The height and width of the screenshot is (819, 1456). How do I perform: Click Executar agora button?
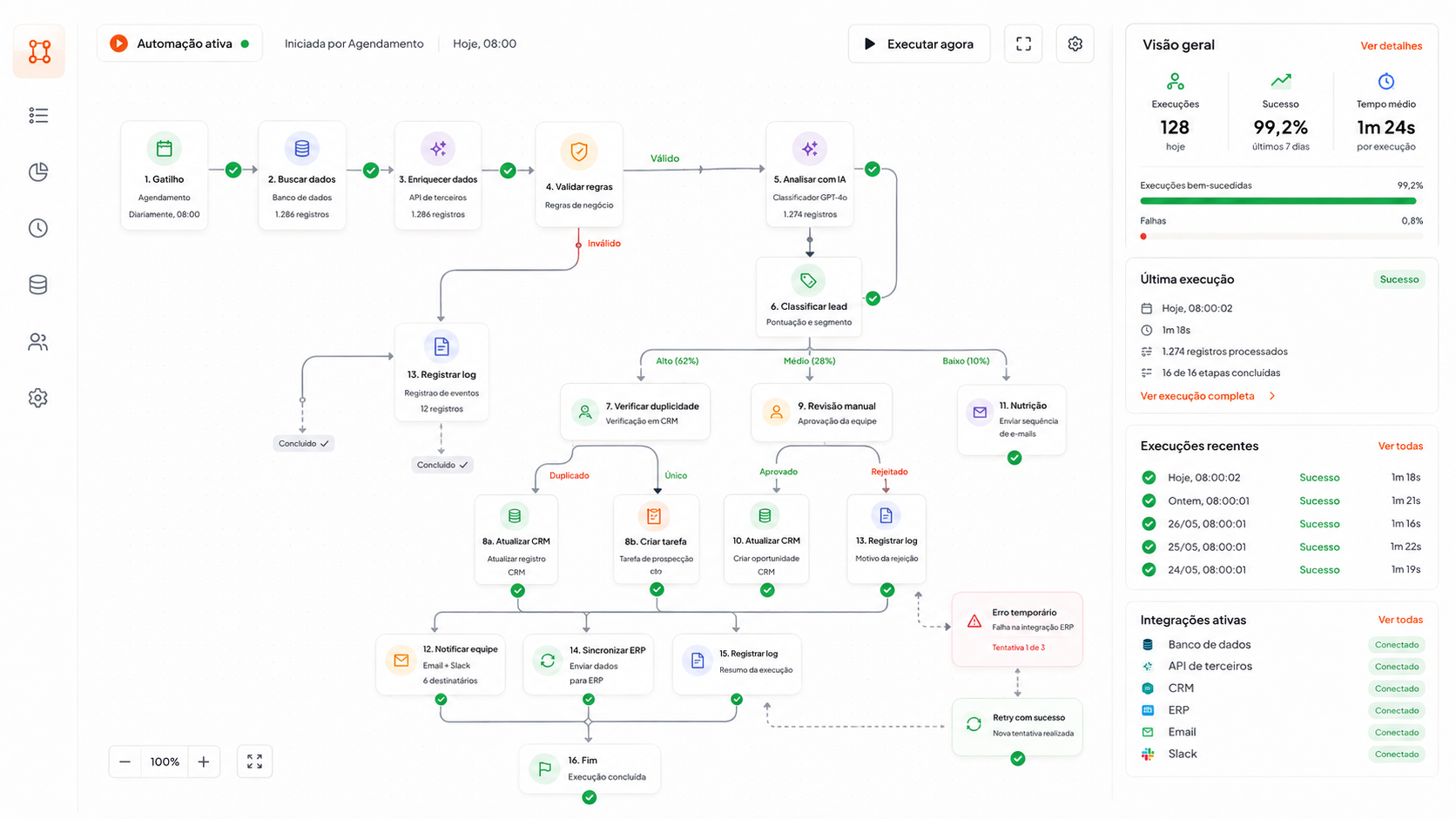pyautogui.click(x=919, y=44)
